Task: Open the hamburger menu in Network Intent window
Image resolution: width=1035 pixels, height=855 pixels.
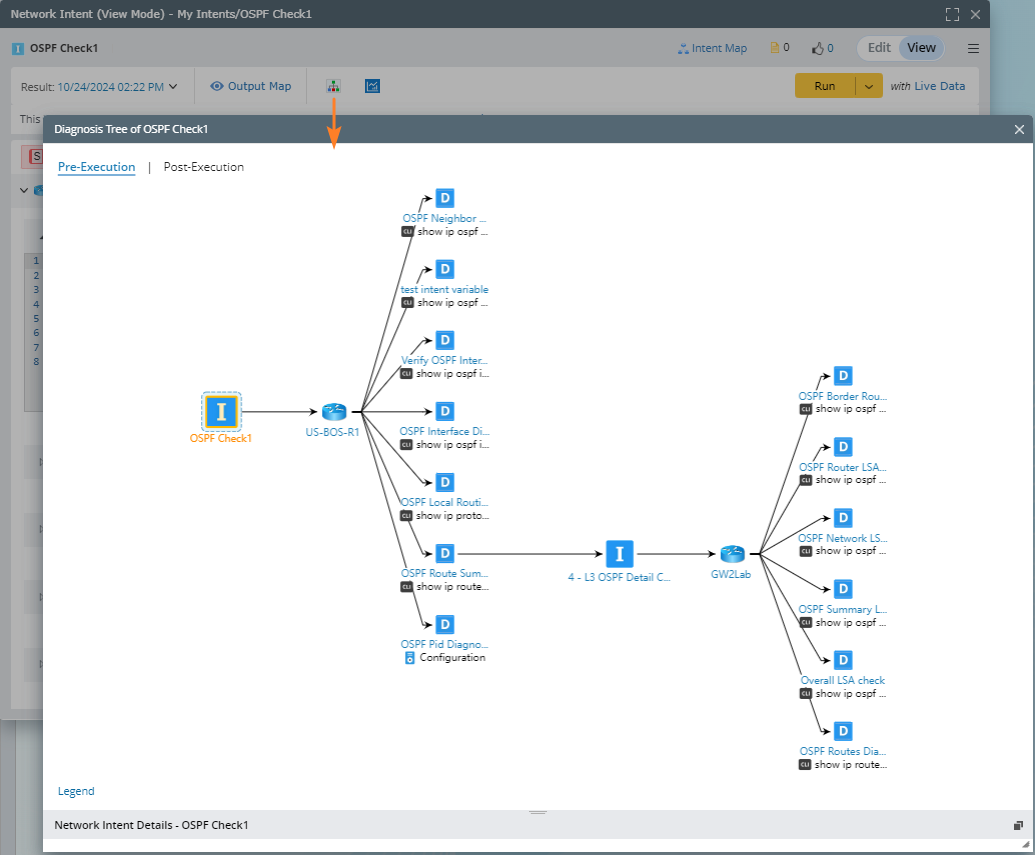Action: (973, 48)
